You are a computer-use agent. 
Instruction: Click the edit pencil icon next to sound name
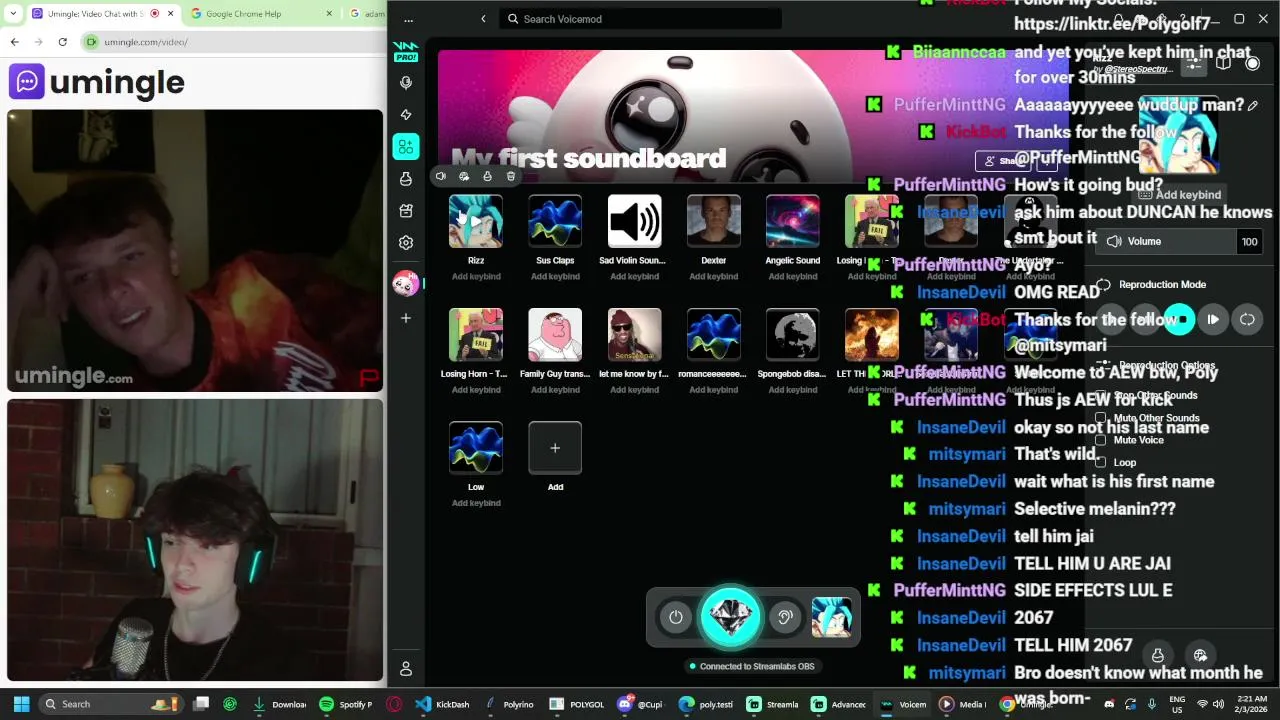1252,105
